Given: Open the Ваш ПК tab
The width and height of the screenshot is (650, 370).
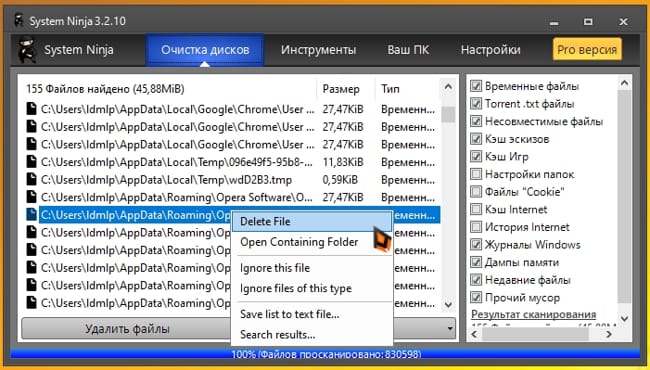Looking at the screenshot, I should (x=408, y=50).
